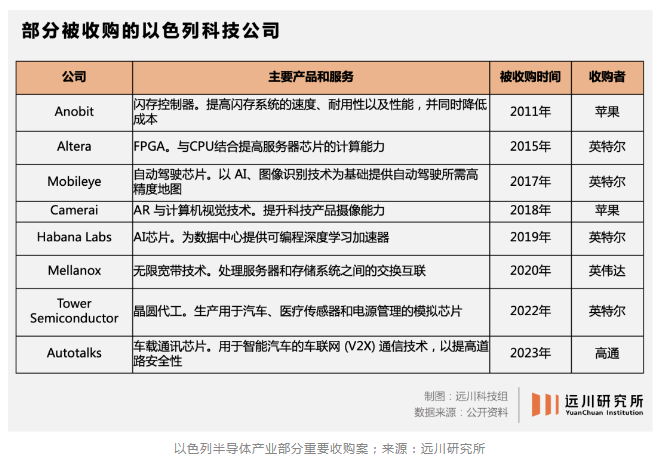Screen dimensions: 664x462
Task: Select the 2015年 date cell
Action: coord(530,147)
